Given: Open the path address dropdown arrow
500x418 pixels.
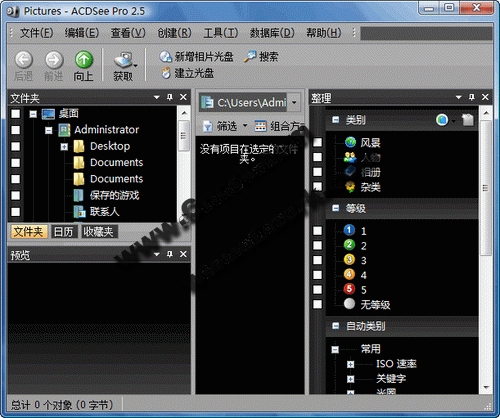Looking at the screenshot, I should coord(294,103).
